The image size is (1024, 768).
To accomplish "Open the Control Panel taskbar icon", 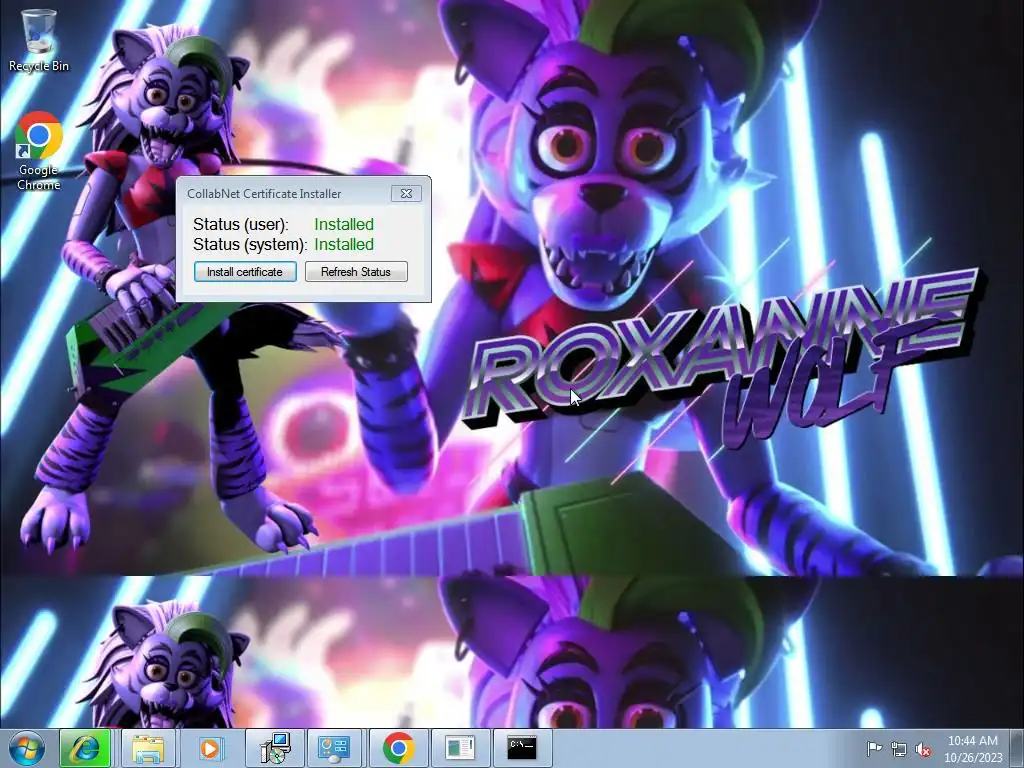I will (334, 748).
